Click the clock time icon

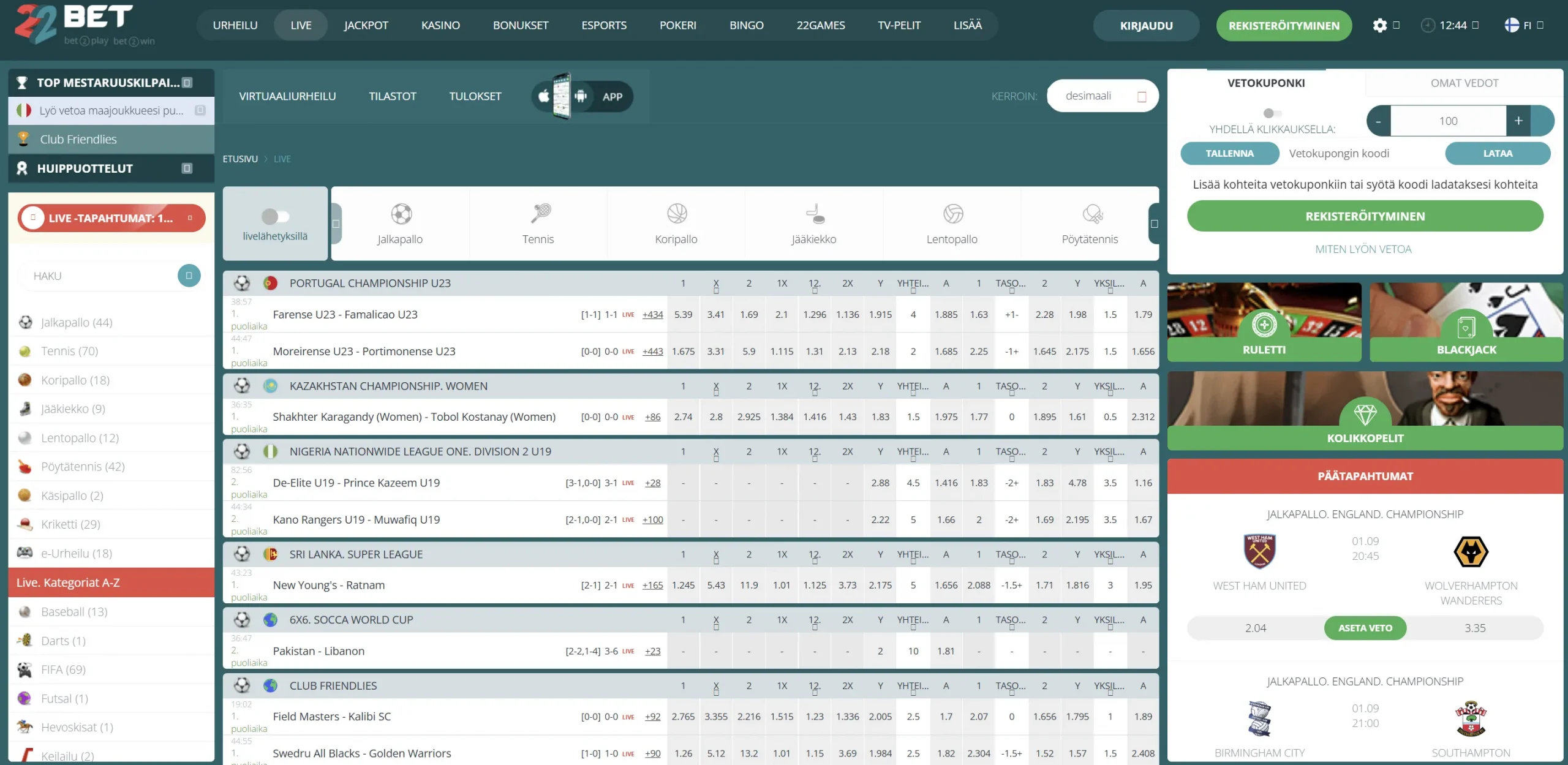(x=1428, y=26)
